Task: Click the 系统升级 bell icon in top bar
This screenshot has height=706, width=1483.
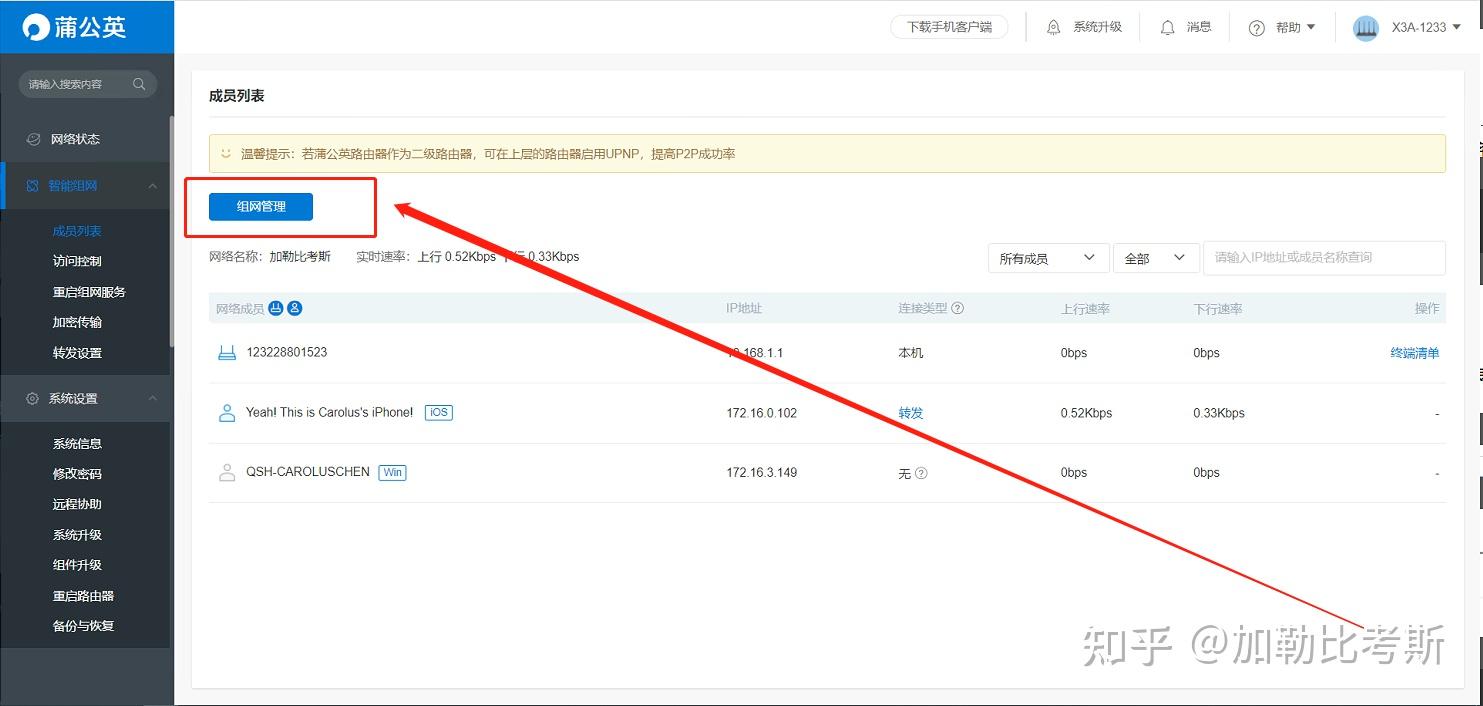Action: [1053, 27]
